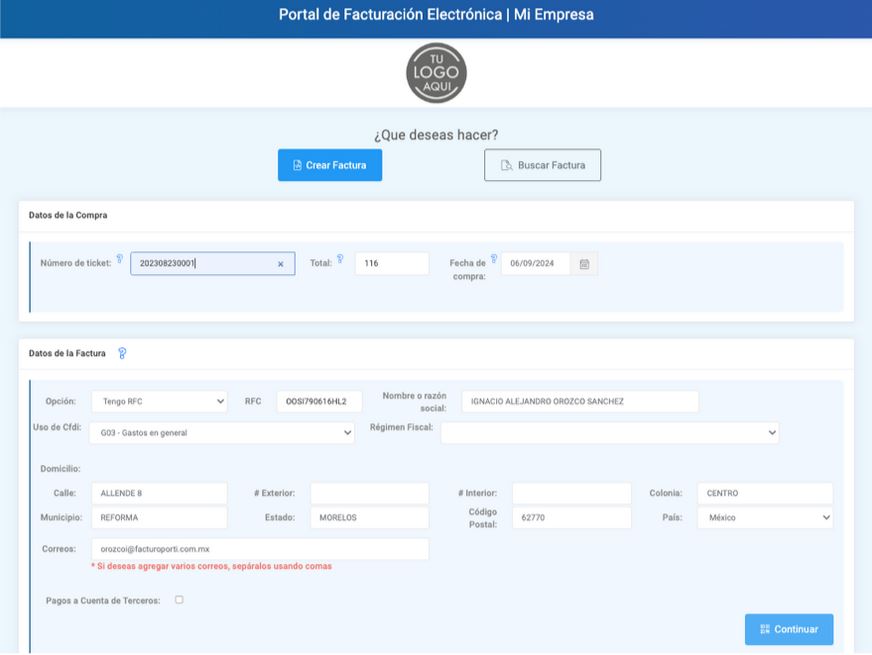This screenshot has width=872, height=655.
Task: Enable Pagos a Cuenta de Terceros
Action: point(181,598)
